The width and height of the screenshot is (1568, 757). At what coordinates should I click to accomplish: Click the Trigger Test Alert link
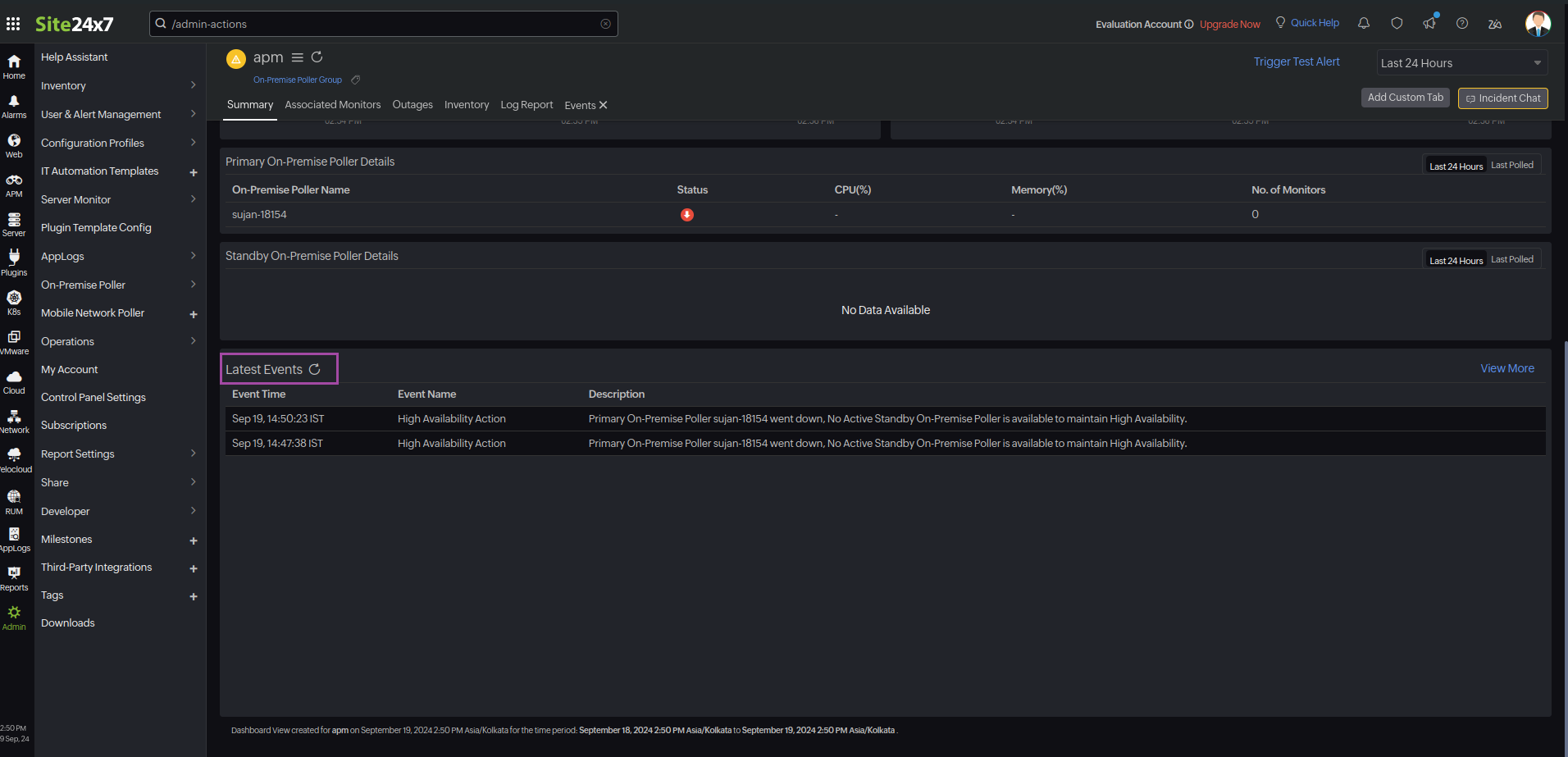point(1296,62)
